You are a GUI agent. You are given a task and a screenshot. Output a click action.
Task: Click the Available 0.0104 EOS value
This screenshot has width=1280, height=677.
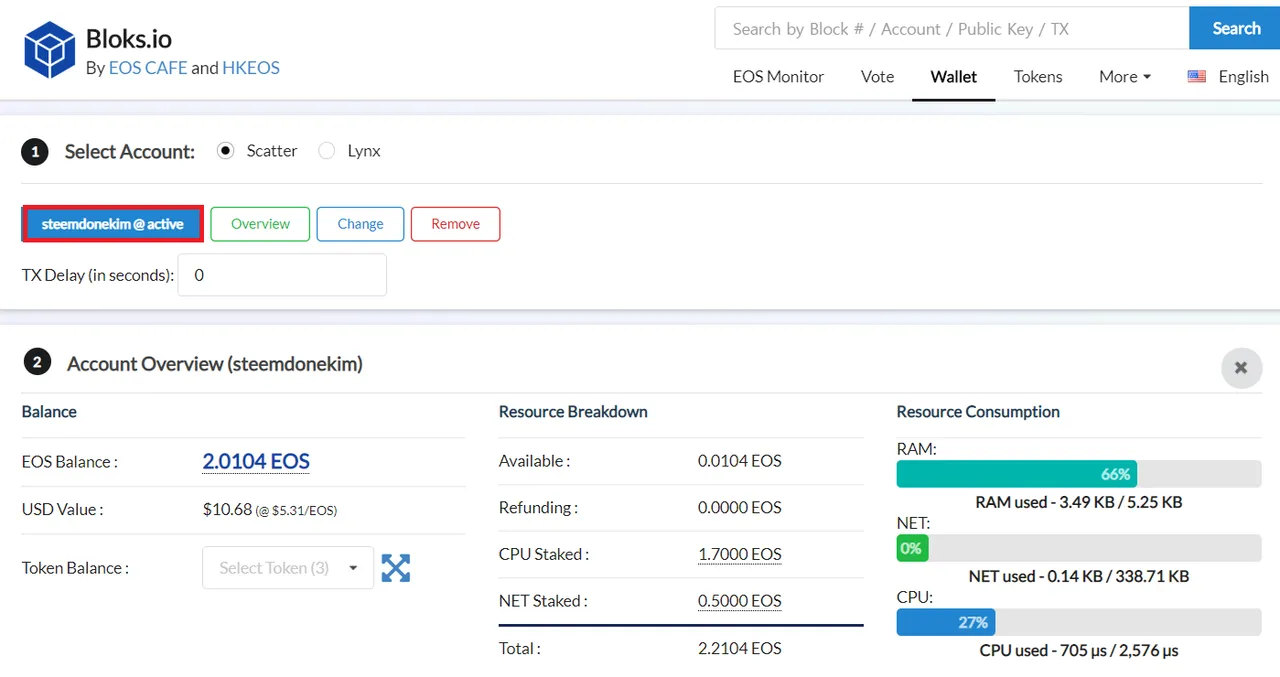(740, 461)
